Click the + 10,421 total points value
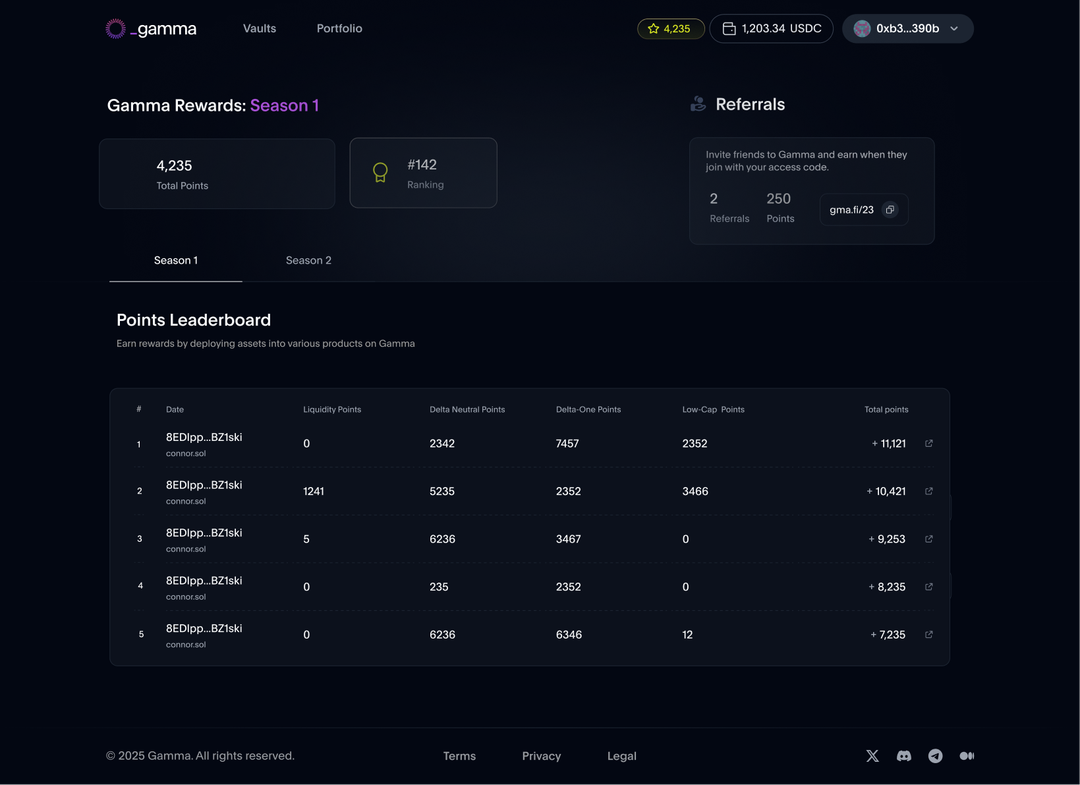Screen dimensions: 1080x785 point(886,491)
